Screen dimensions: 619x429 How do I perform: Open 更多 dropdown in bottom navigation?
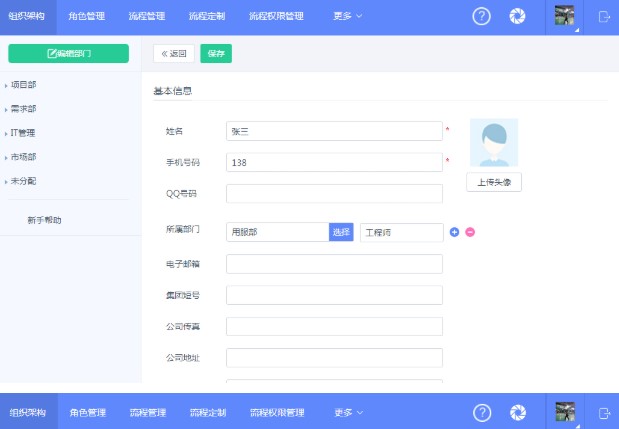pos(348,413)
